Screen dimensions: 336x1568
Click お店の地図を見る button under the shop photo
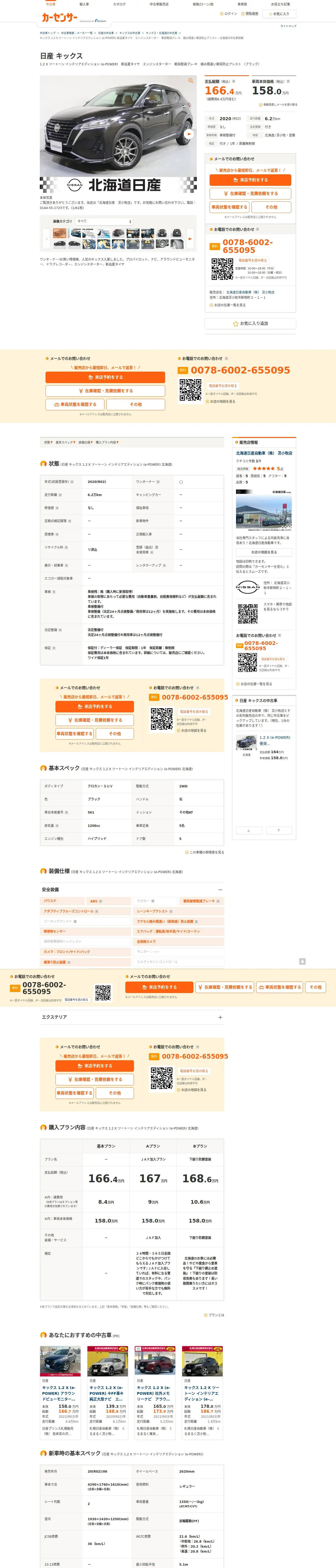264,552
